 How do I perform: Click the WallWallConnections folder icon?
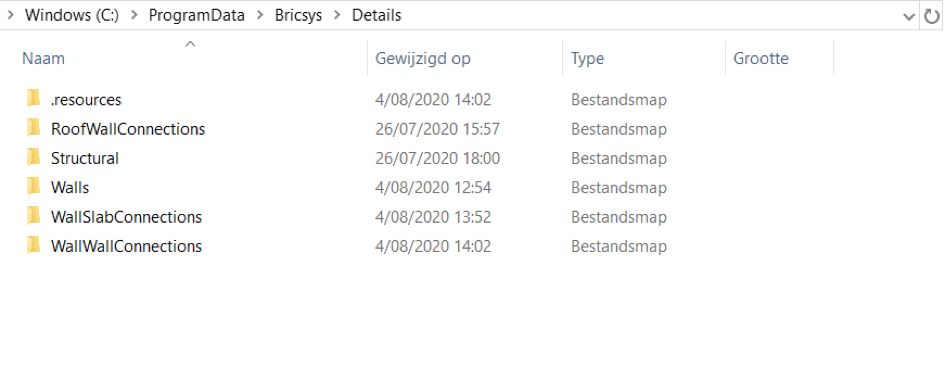click(34, 246)
